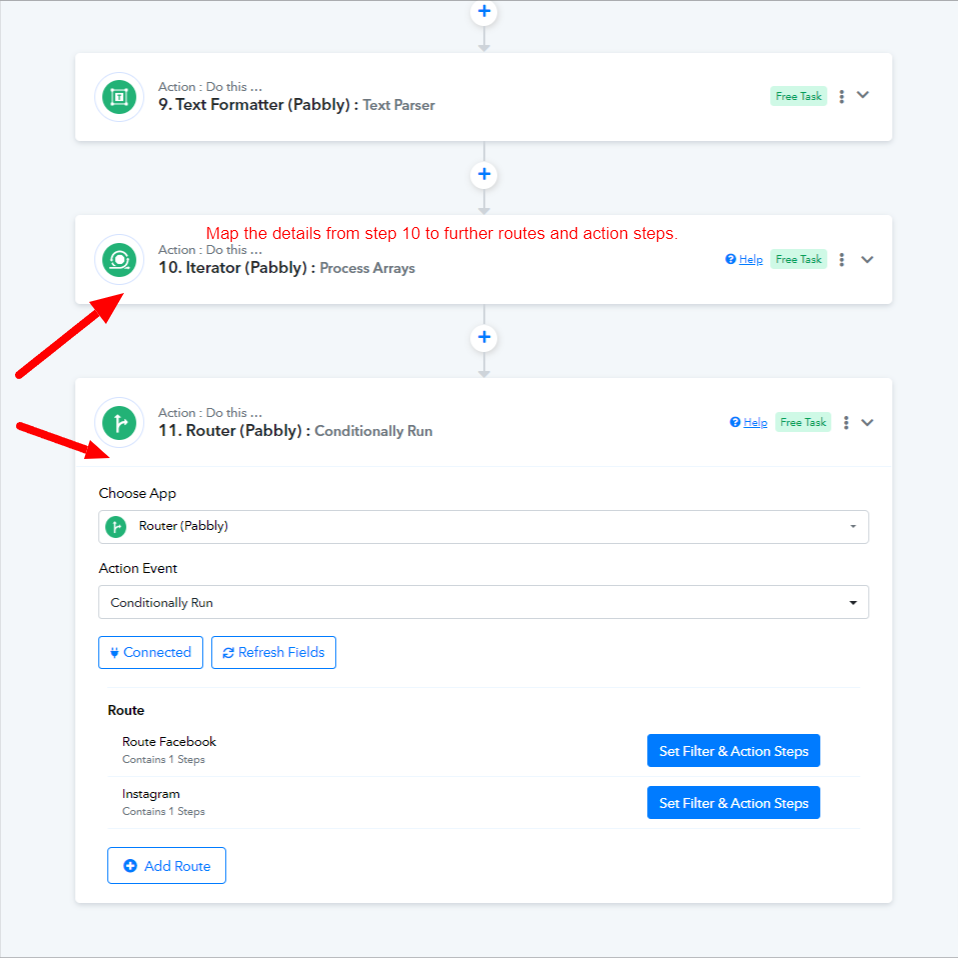Open the Action Event dropdown Conditionally Run
The image size is (958, 958).
pos(483,602)
